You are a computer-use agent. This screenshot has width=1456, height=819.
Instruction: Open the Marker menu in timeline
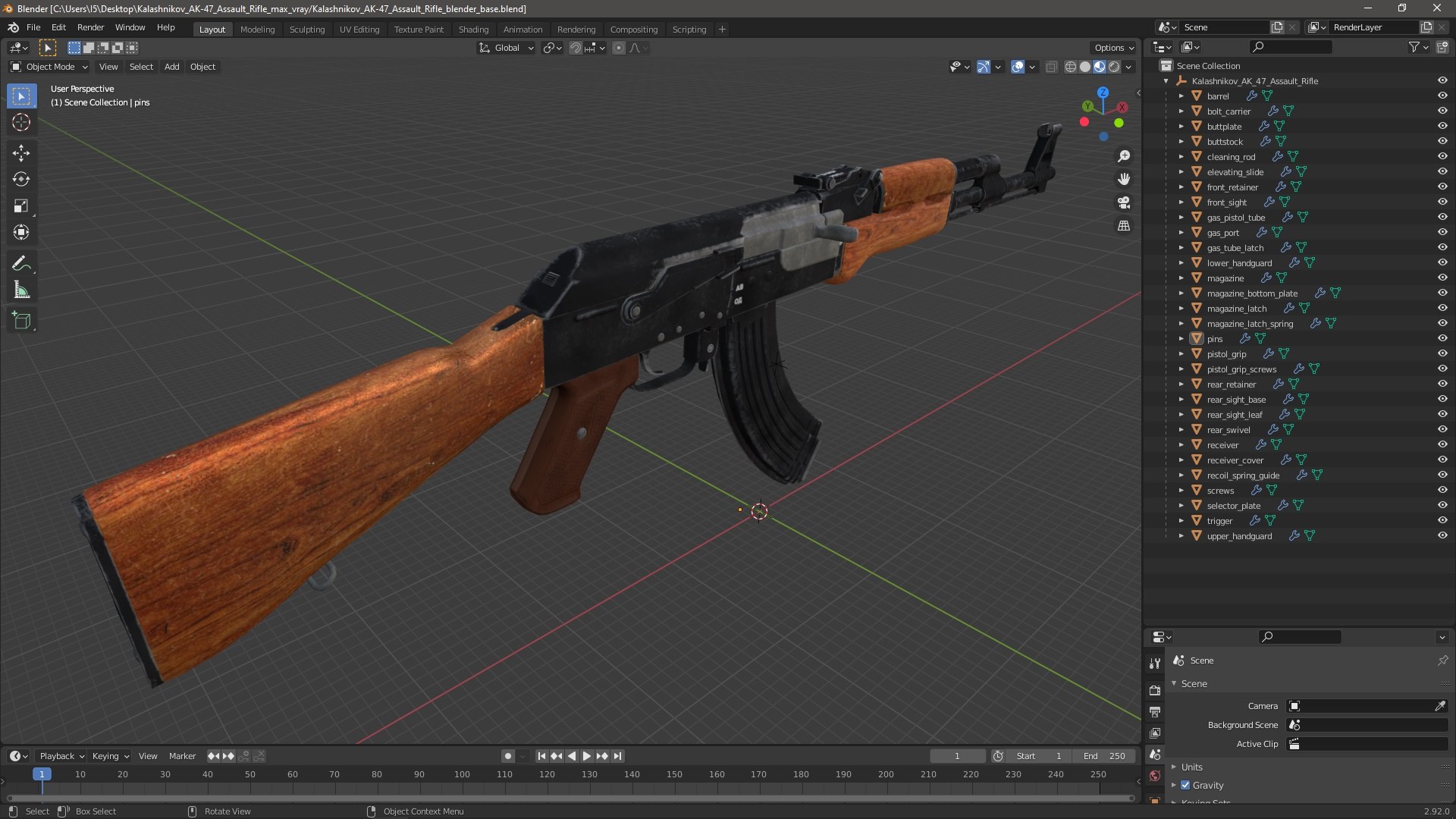pyautogui.click(x=182, y=756)
